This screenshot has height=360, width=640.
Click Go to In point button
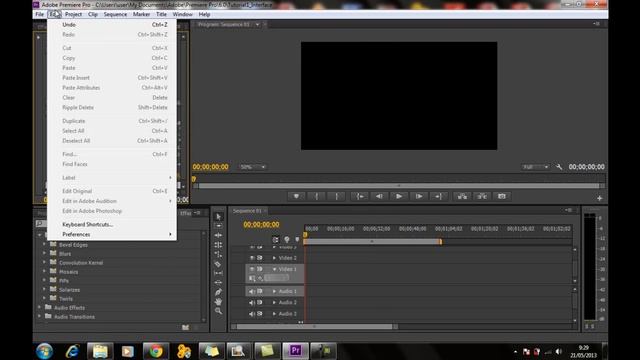360,196
